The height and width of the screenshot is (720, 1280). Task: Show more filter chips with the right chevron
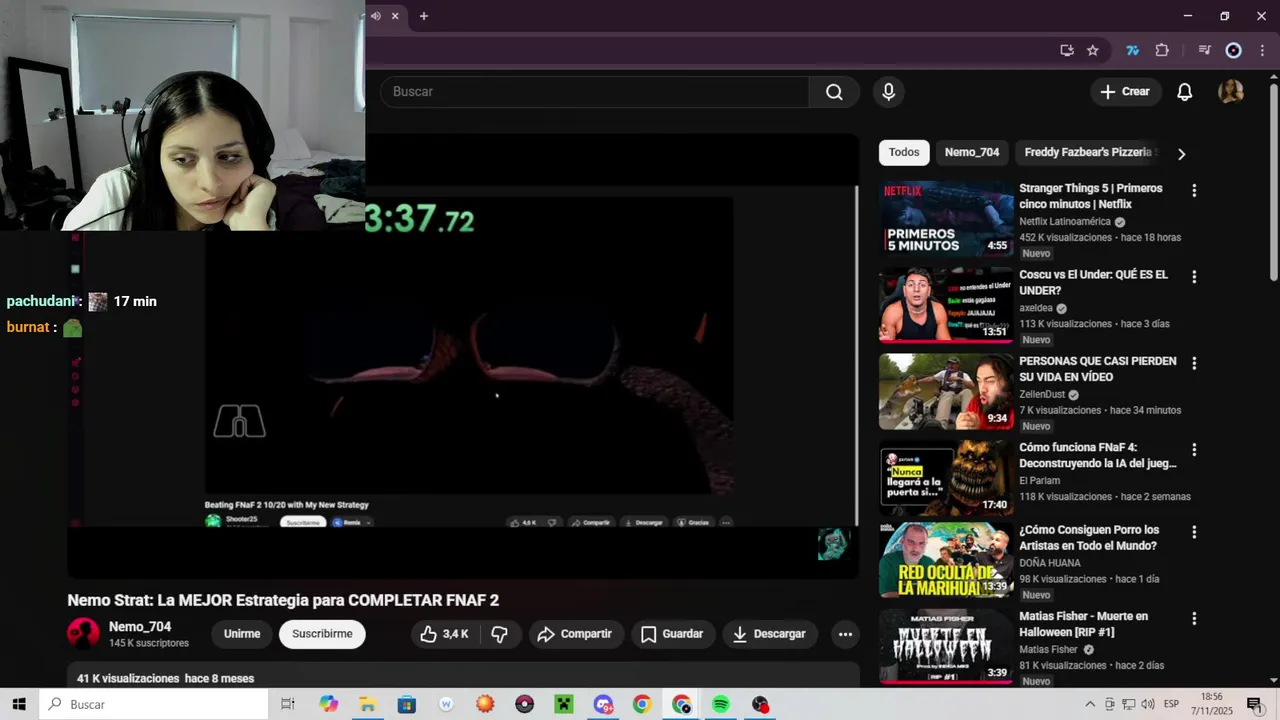[1181, 154]
